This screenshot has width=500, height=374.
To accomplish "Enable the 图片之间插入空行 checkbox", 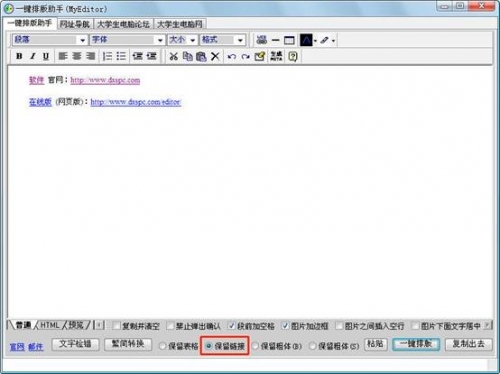I will (x=339, y=325).
